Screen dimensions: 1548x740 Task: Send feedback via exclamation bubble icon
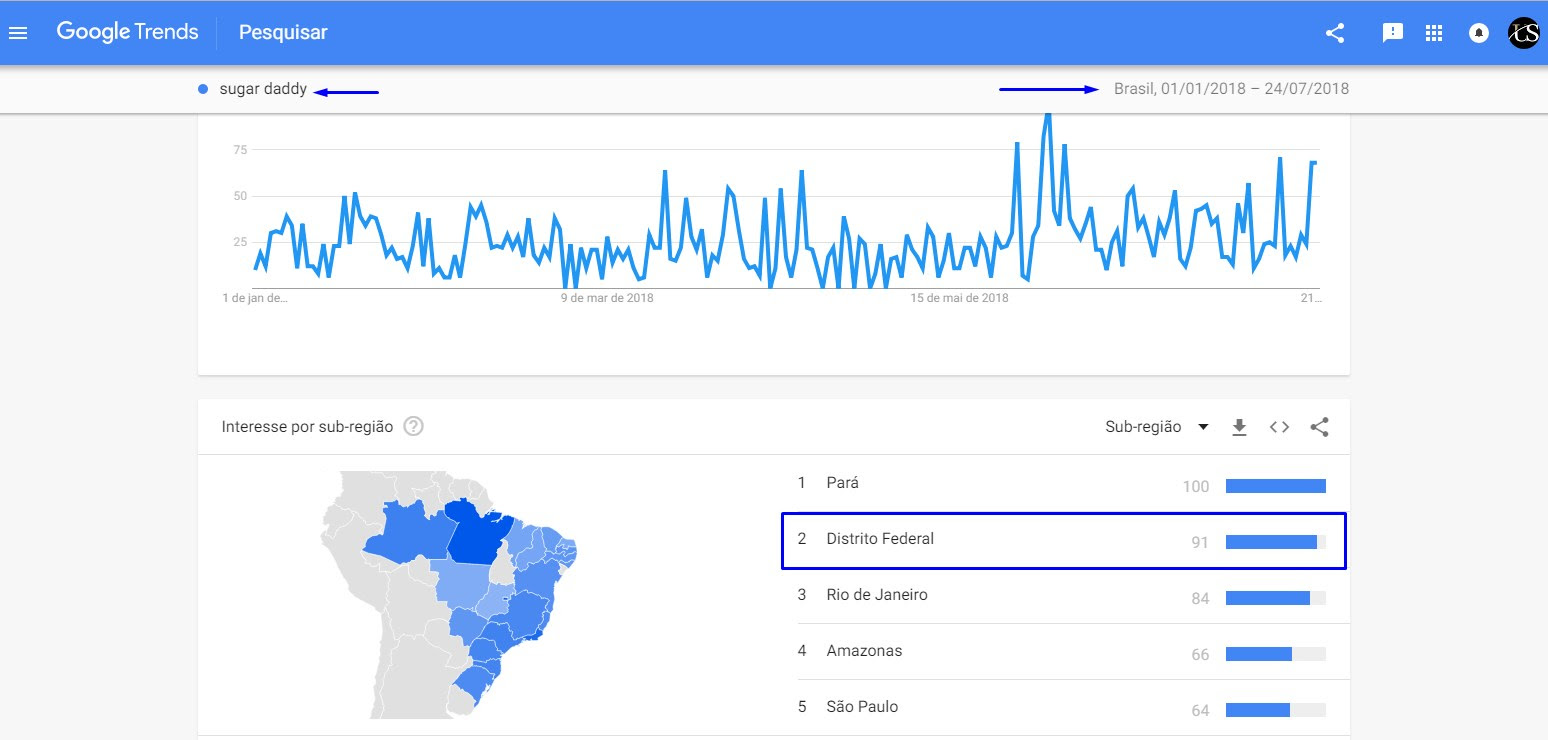click(x=1392, y=33)
